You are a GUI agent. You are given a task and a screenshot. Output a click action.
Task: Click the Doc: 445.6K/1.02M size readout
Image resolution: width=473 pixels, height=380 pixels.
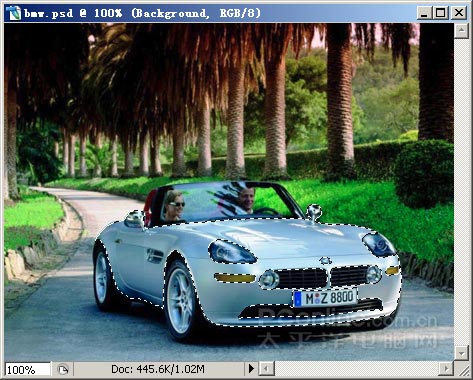tap(158, 369)
